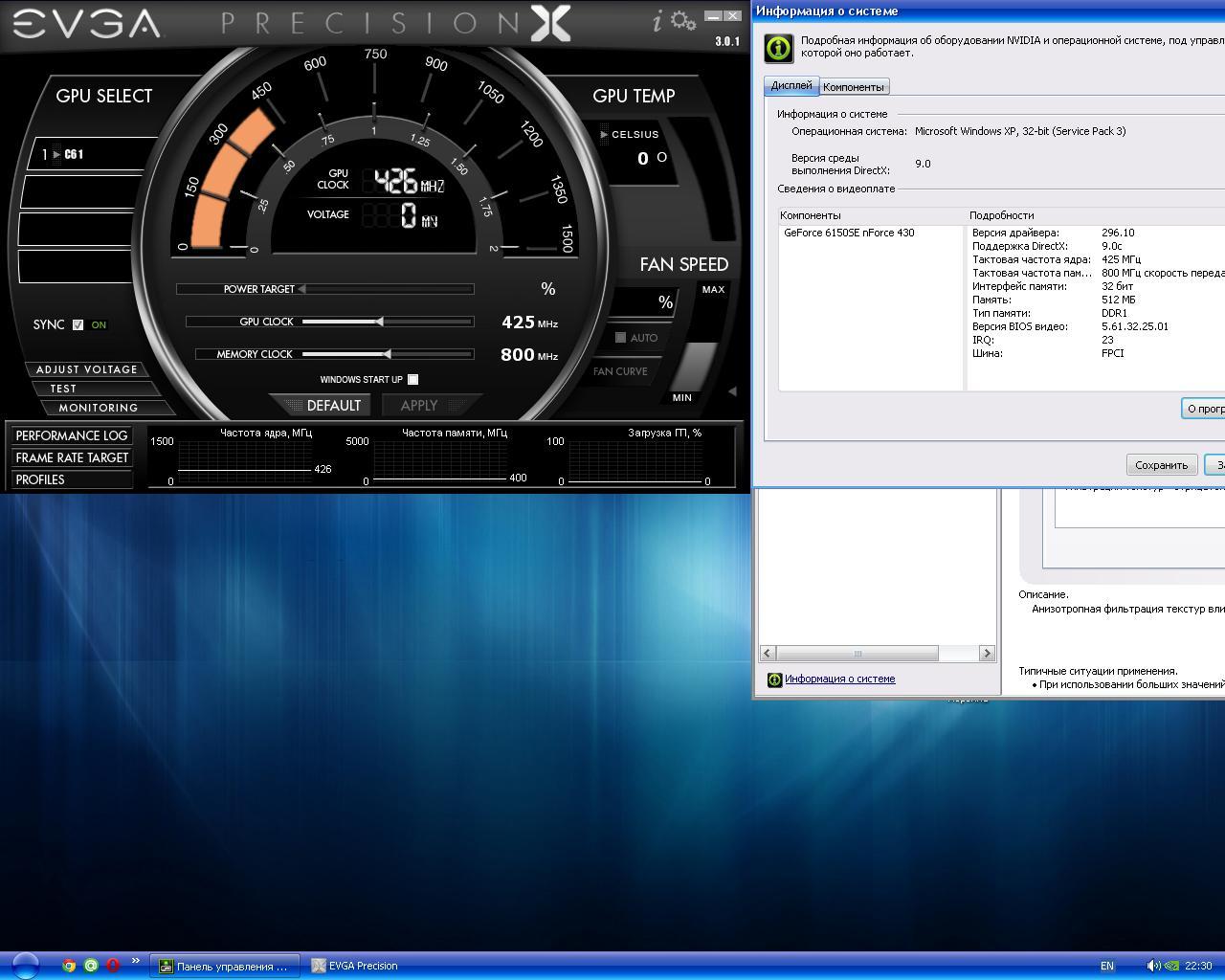Screen dimensions: 1225x980
Task: Click the horizontal scrollbar thumb
Action: point(857,654)
